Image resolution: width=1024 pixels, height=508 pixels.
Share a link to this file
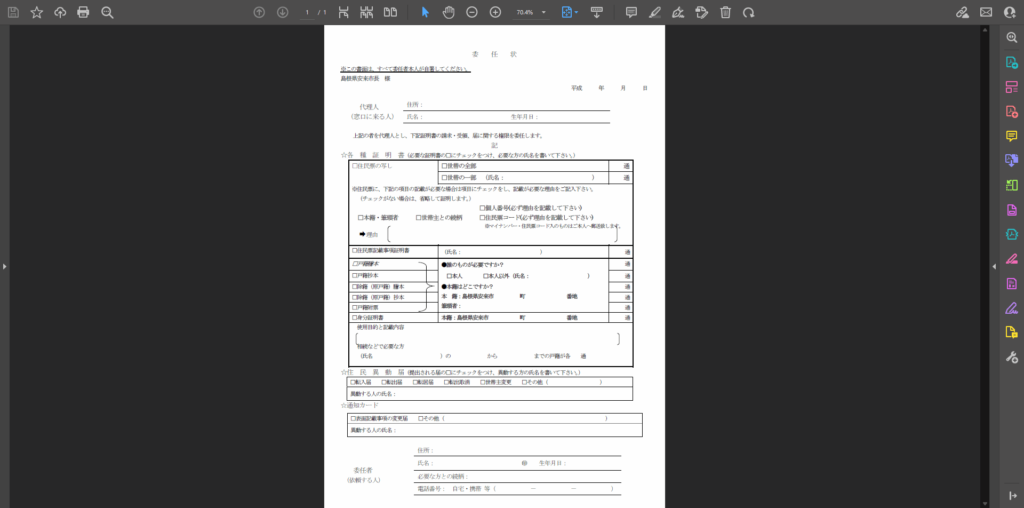(x=962, y=12)
